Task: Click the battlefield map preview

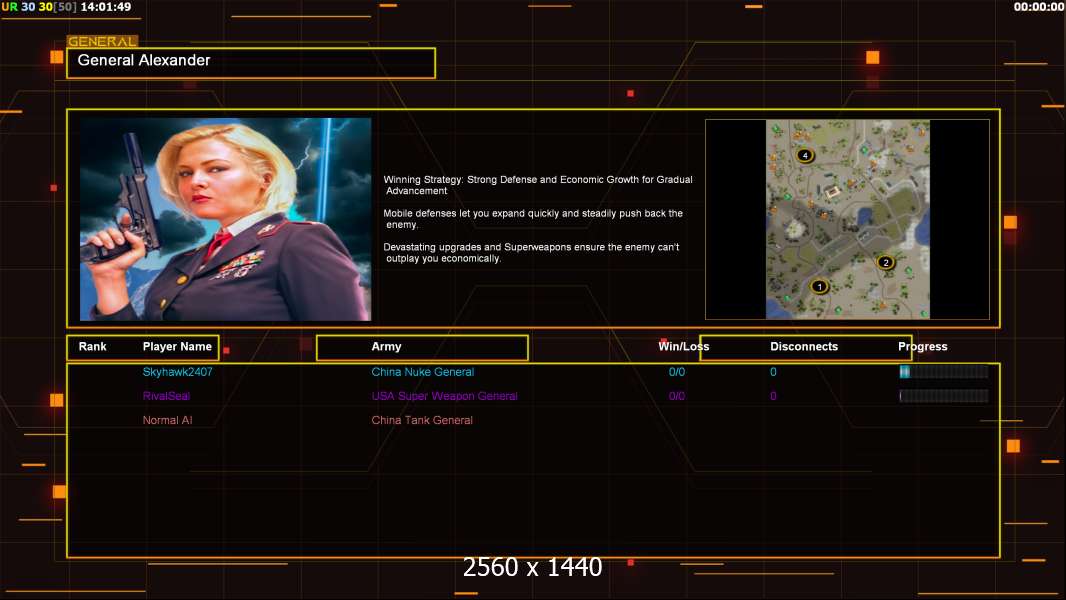Action: tap(848, 219)
